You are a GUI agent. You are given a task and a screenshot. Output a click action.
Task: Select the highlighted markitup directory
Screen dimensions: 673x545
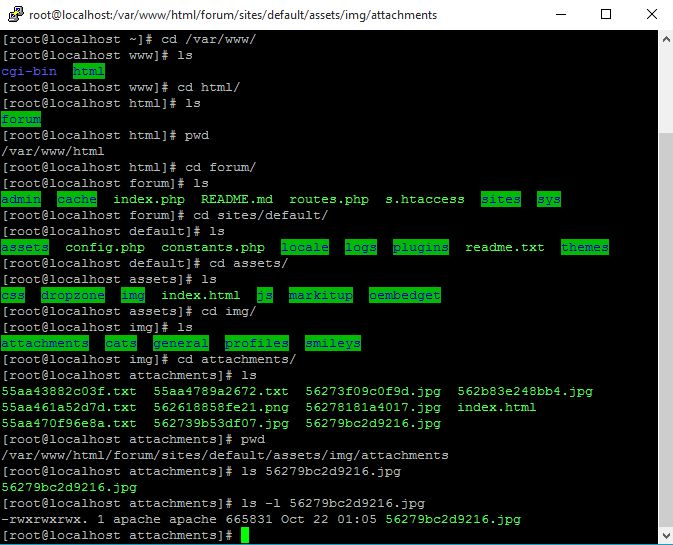[321, 295]
